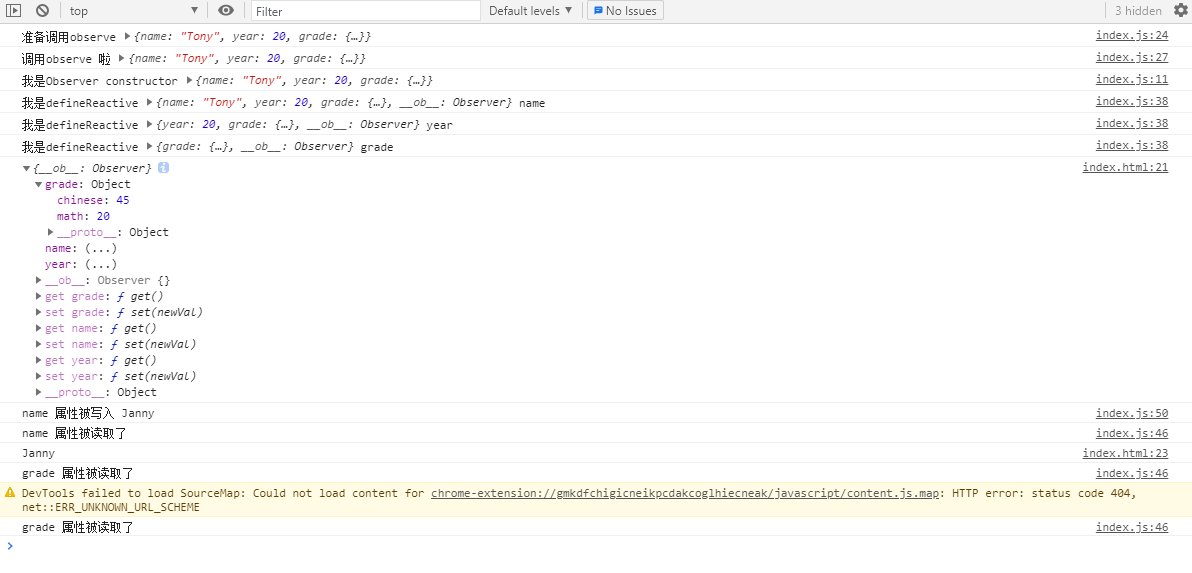Open the Default levels dropdown
The width and height of the screenshot is (1192, 573).
pos(531,11)
